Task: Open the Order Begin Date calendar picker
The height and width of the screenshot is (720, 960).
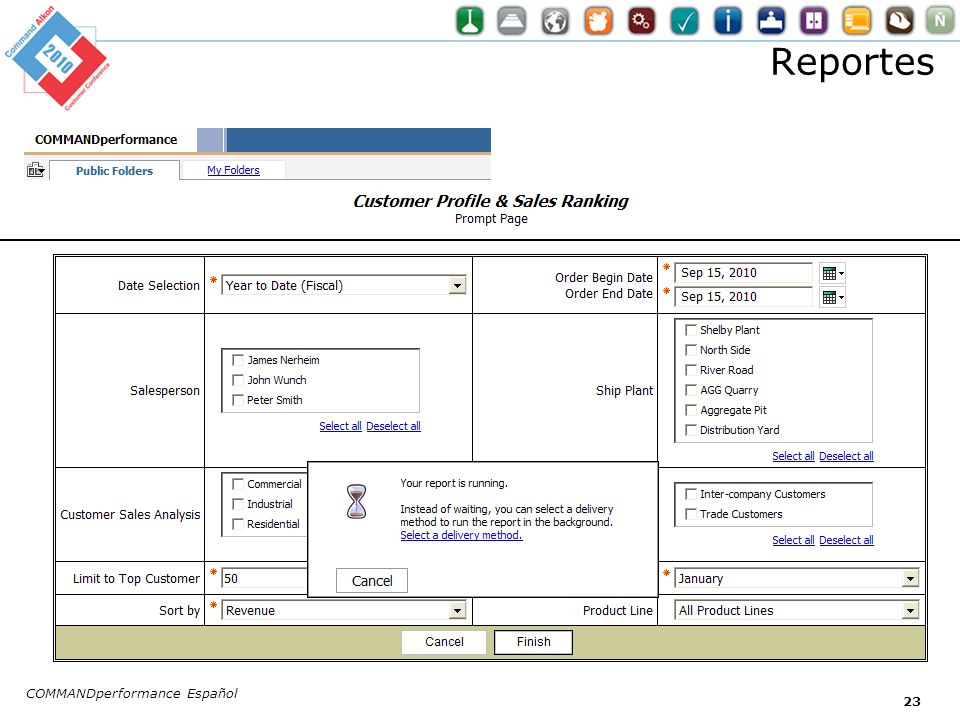Action: point(833,273)
